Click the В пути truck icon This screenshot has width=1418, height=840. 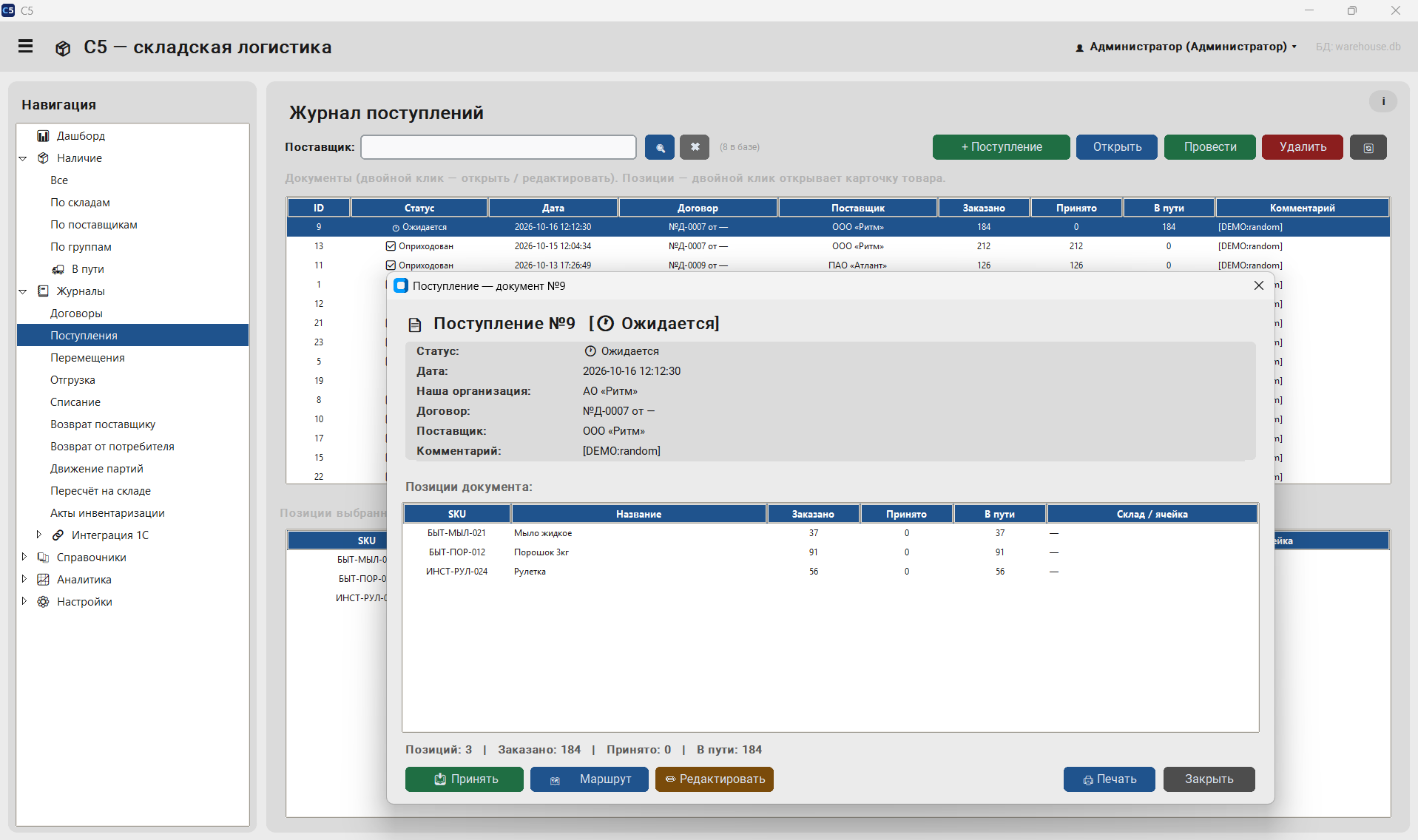click(58, 269)
